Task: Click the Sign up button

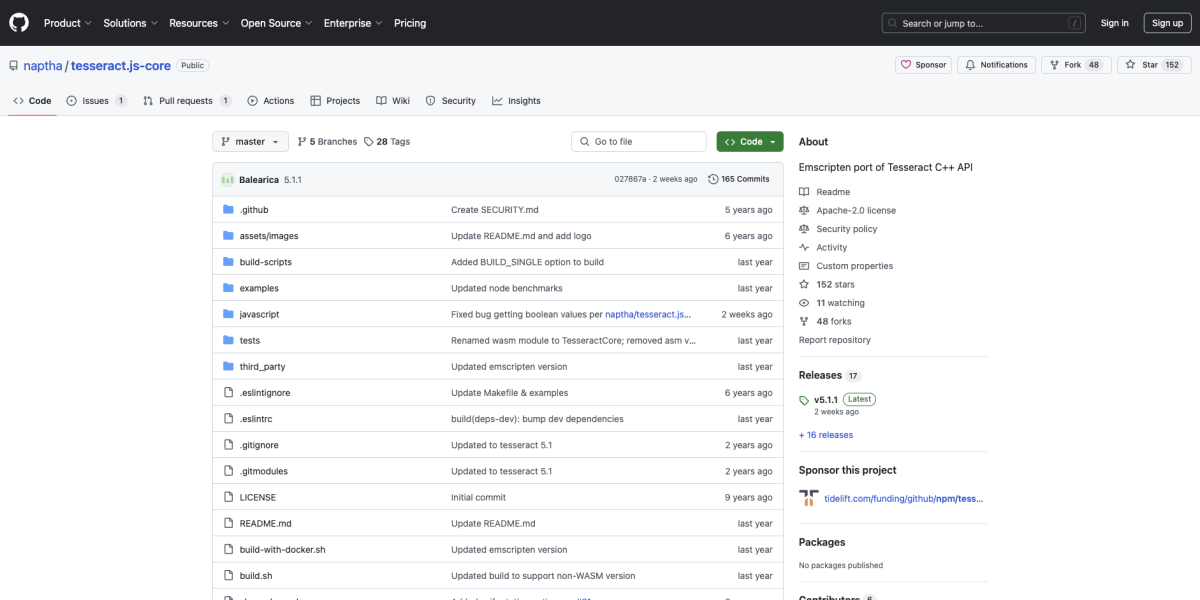Action: tap(1167, 22)
